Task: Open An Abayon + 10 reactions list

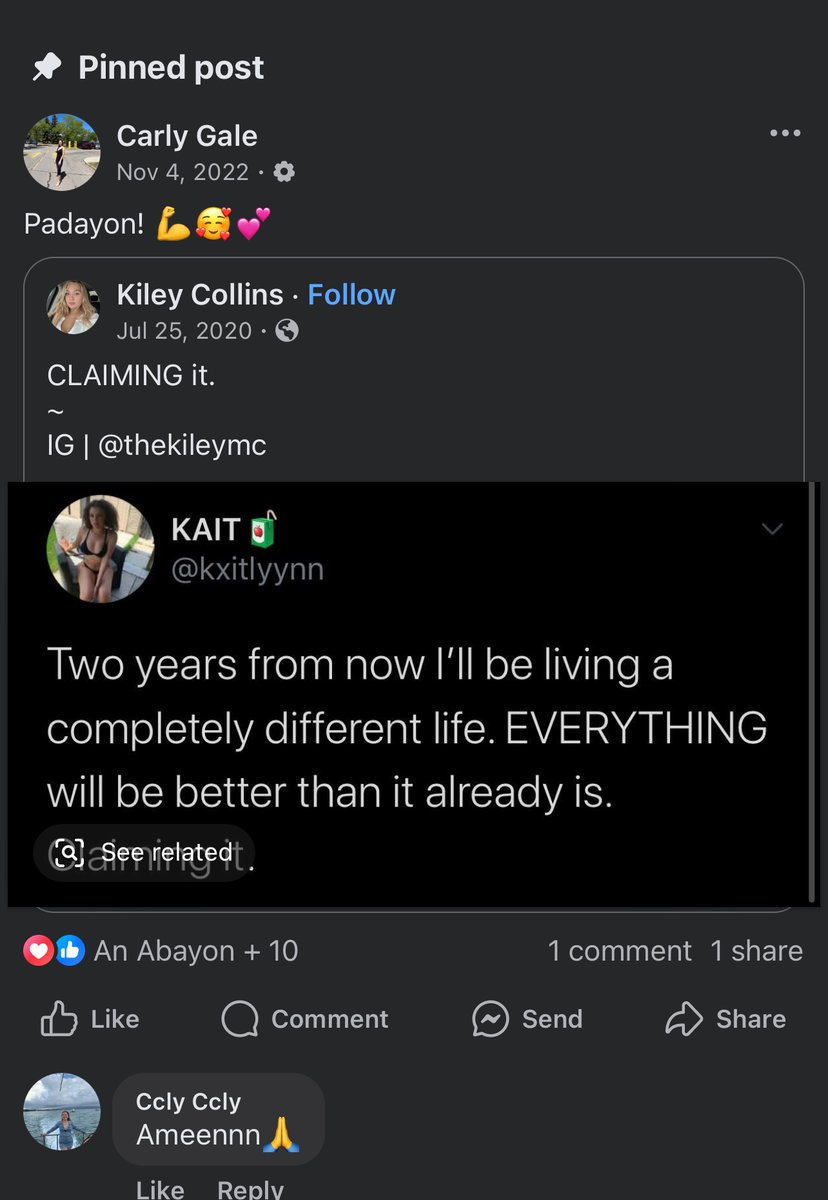Action: [196, 951]
